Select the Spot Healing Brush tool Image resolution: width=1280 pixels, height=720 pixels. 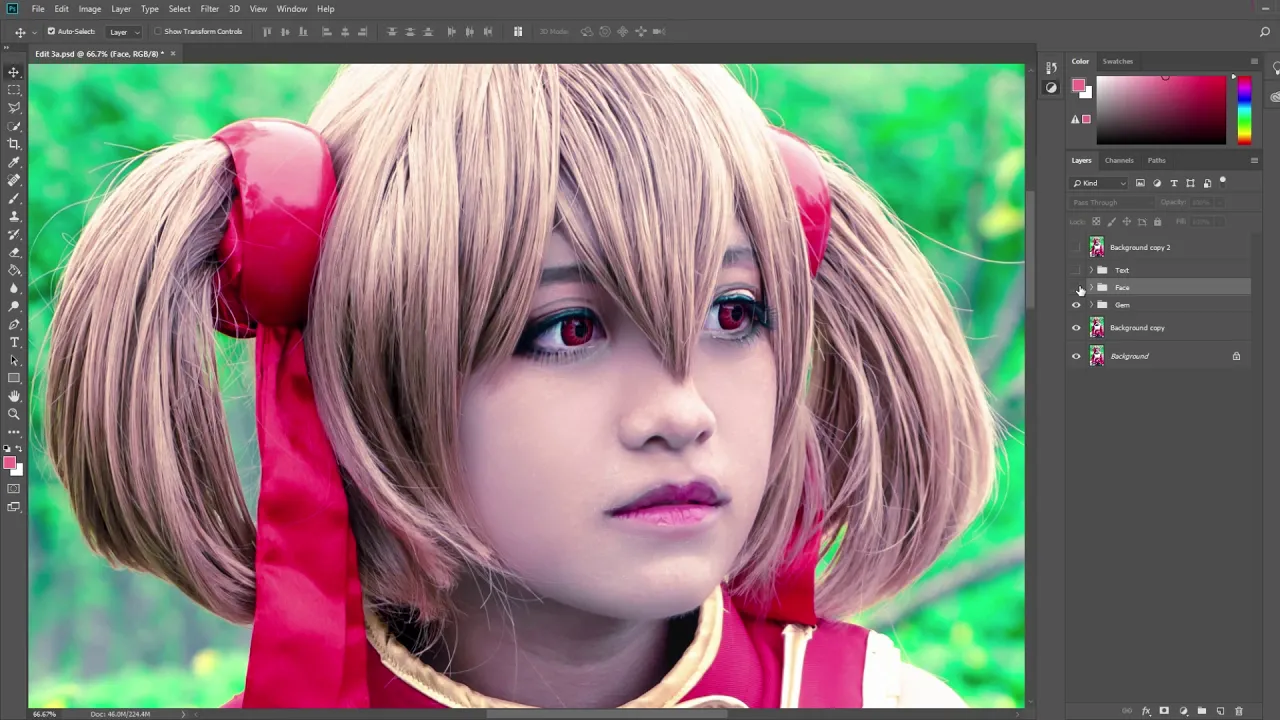[x=14, y=180]
